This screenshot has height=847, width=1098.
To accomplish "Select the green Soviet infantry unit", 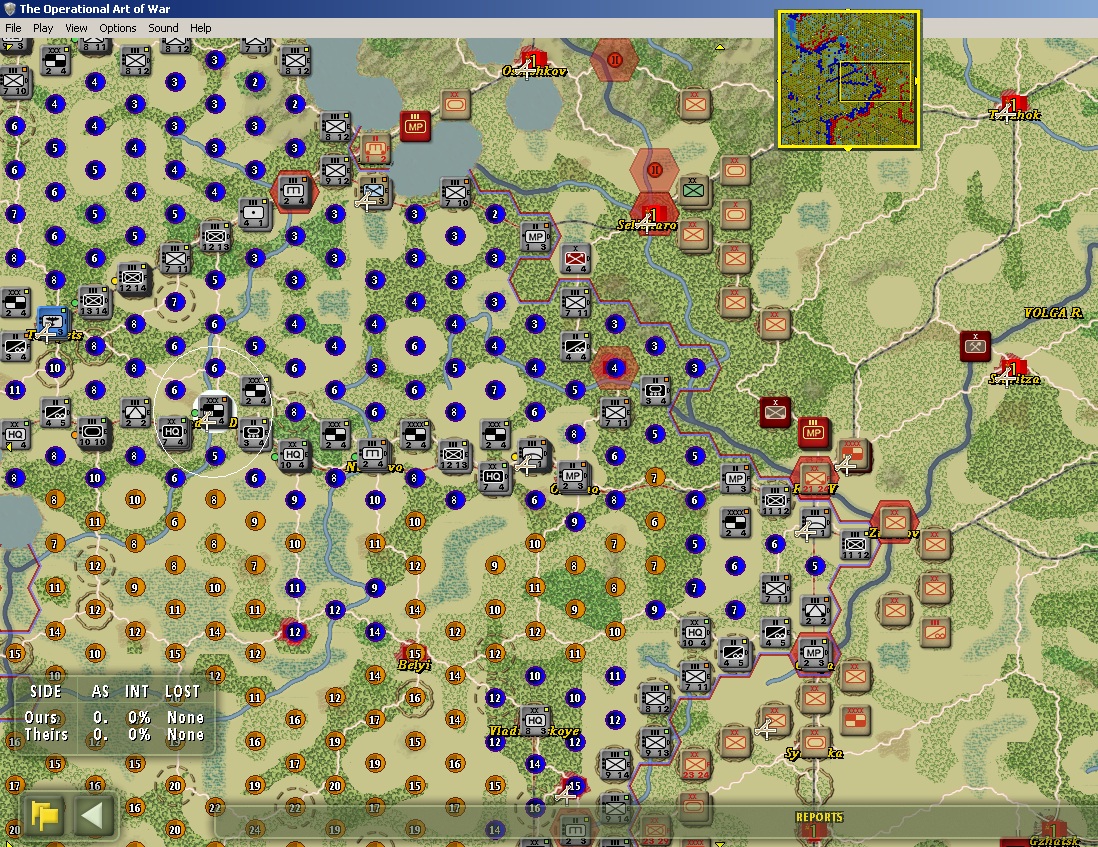I will click(694, 190).
